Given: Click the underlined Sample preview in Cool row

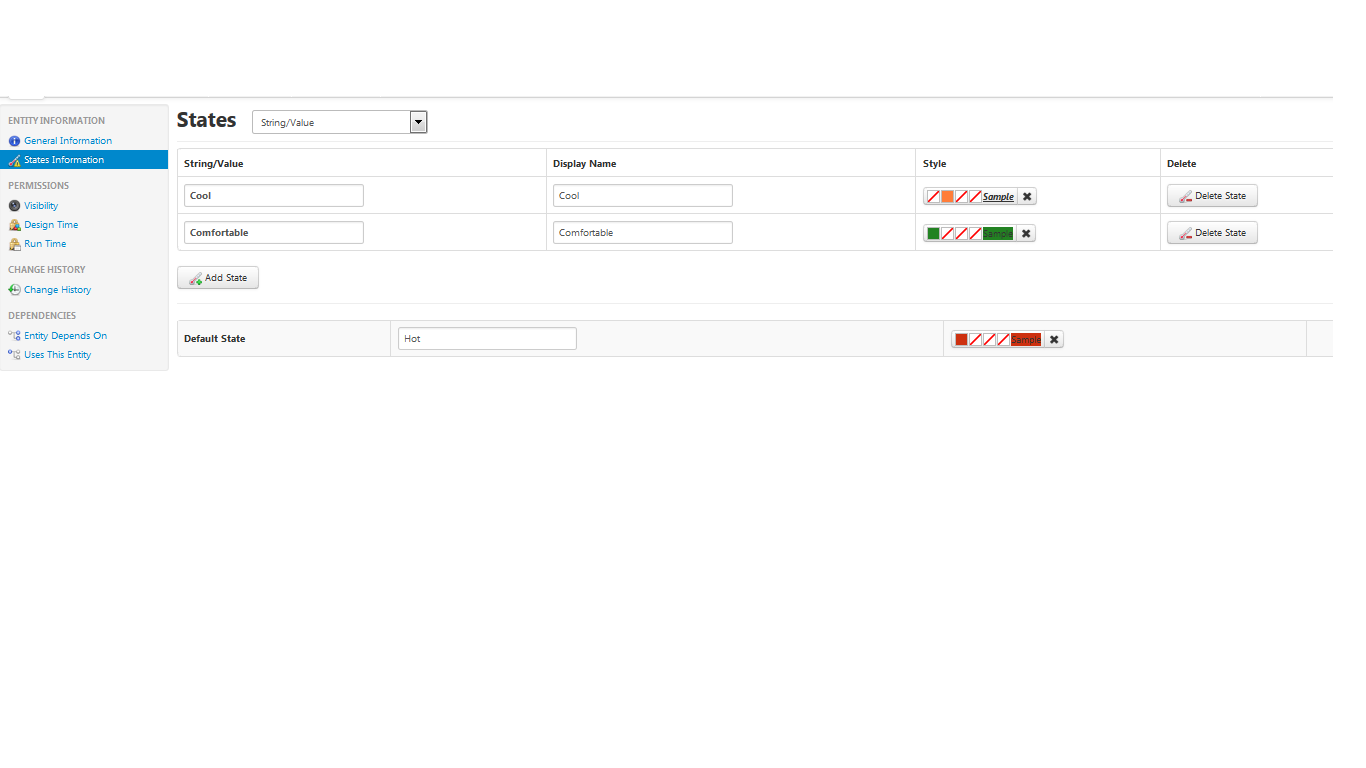Looking at the screenshot, I should click(x=998, y=197).
